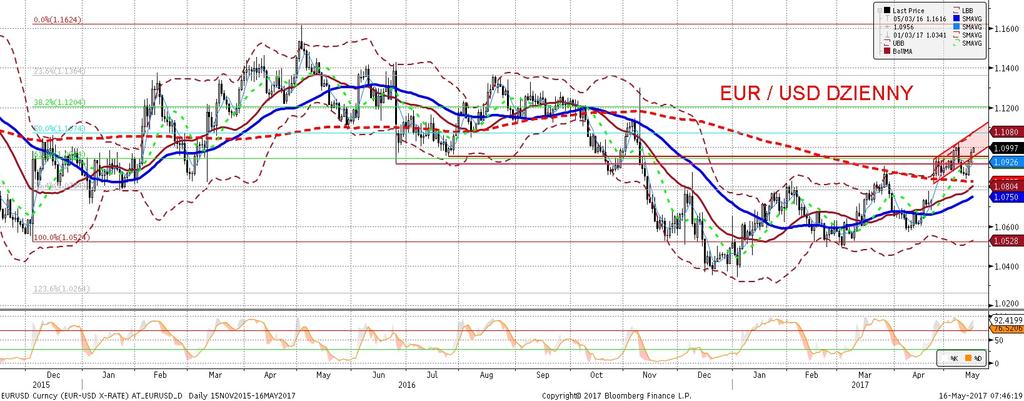Select the light blue SMAVG legend swatch
Viewport: 1024px width, 401px height.
957,26
